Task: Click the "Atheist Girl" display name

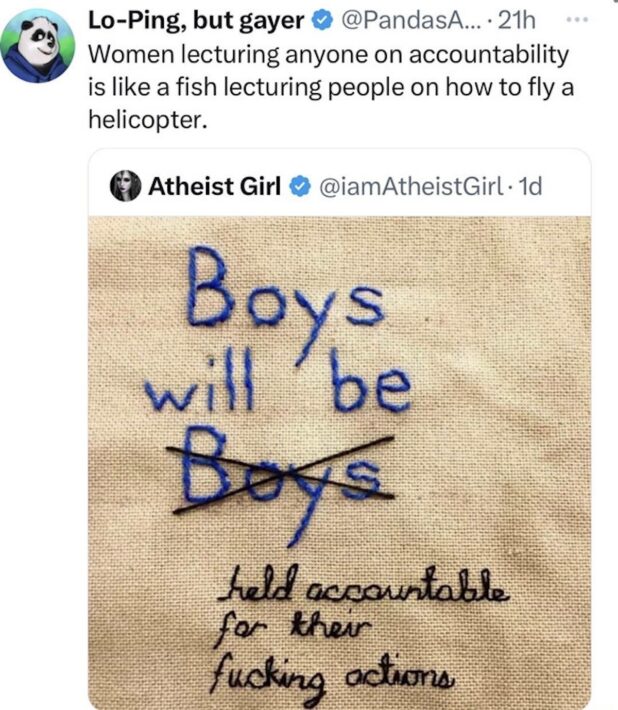Action: click(x=214, y=187)
